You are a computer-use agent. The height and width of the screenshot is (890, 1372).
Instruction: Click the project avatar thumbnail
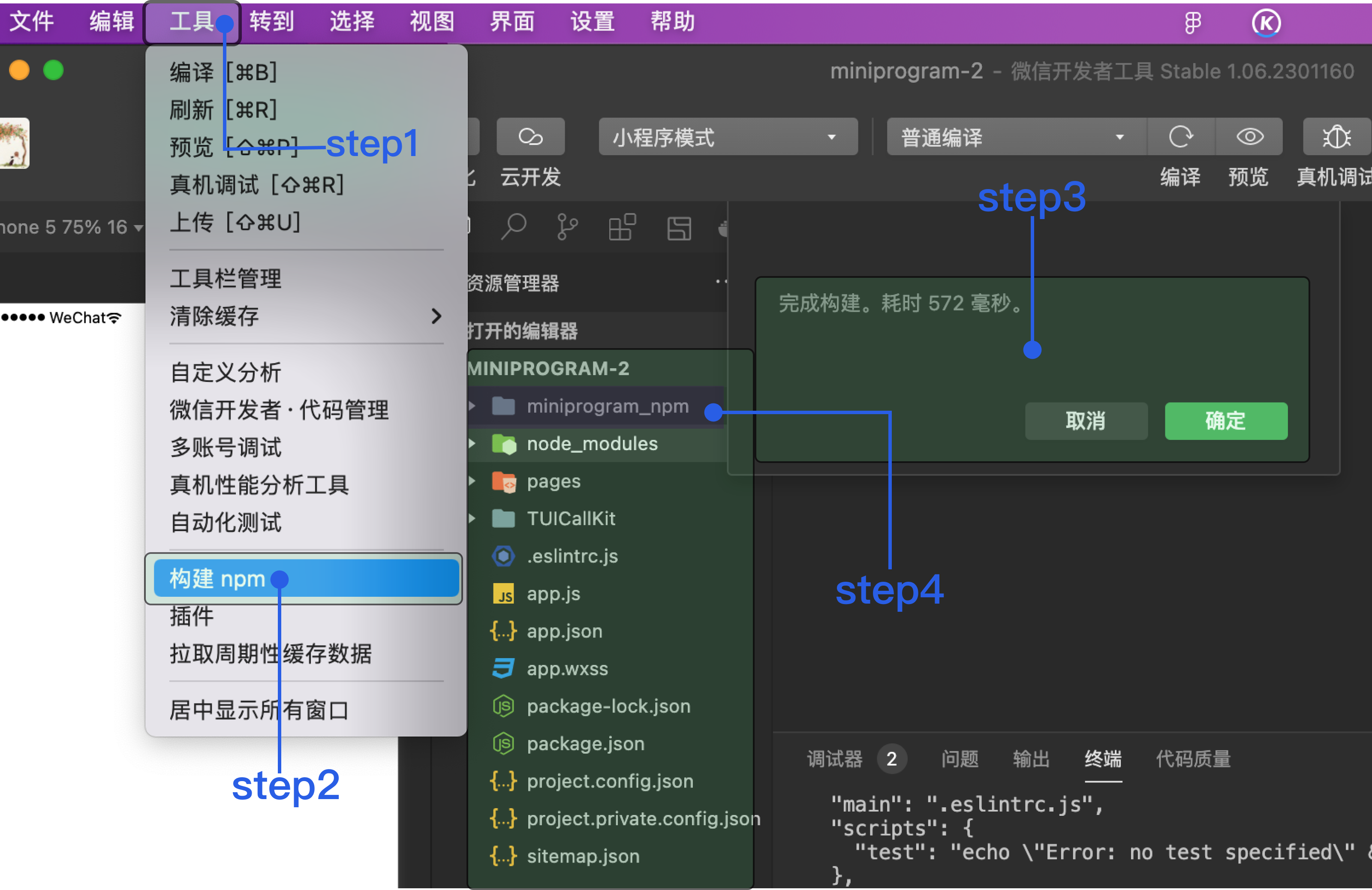click(14, 143)
